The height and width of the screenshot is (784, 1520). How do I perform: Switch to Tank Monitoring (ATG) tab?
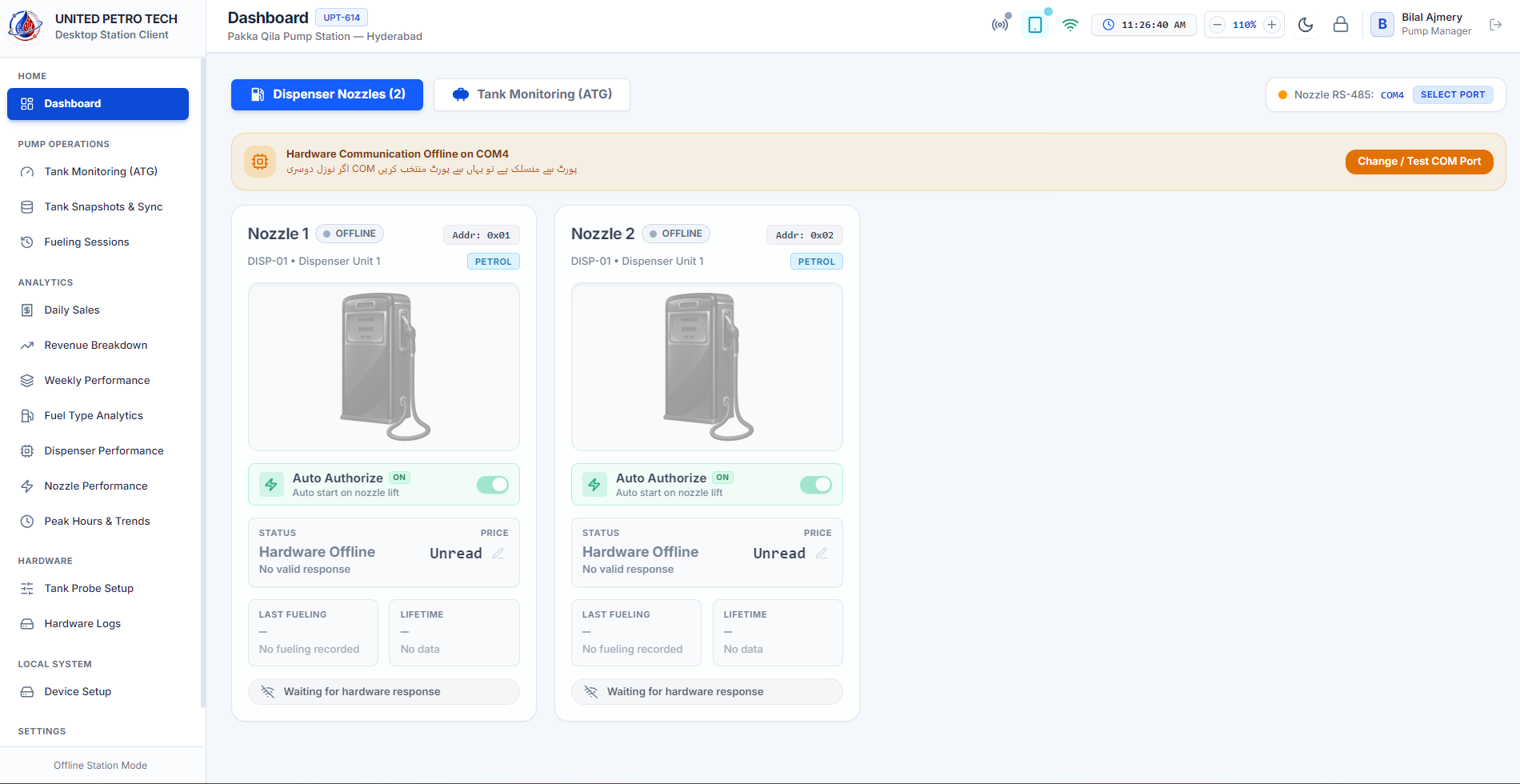[532, 94]
